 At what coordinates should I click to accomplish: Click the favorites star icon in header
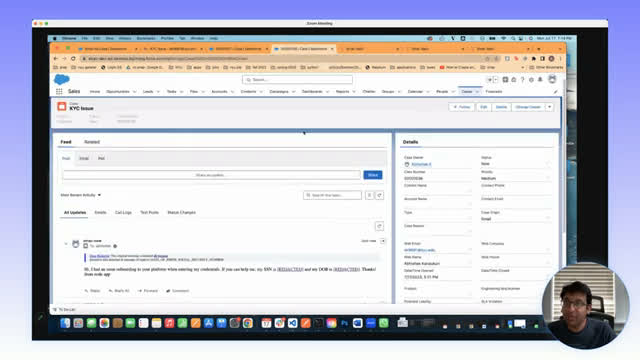[x=489, y=80]
